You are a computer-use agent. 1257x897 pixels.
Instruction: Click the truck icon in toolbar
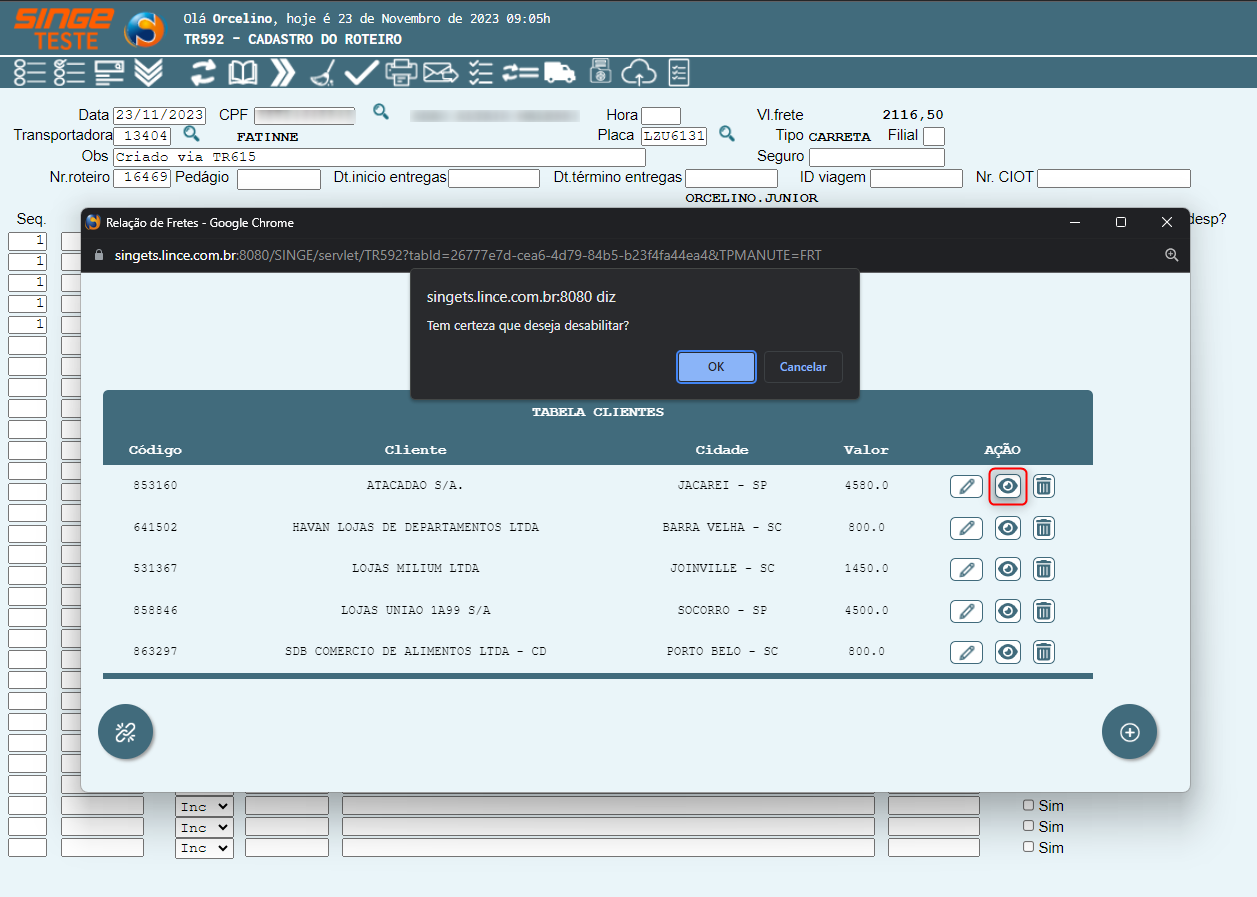click(560, 73)
